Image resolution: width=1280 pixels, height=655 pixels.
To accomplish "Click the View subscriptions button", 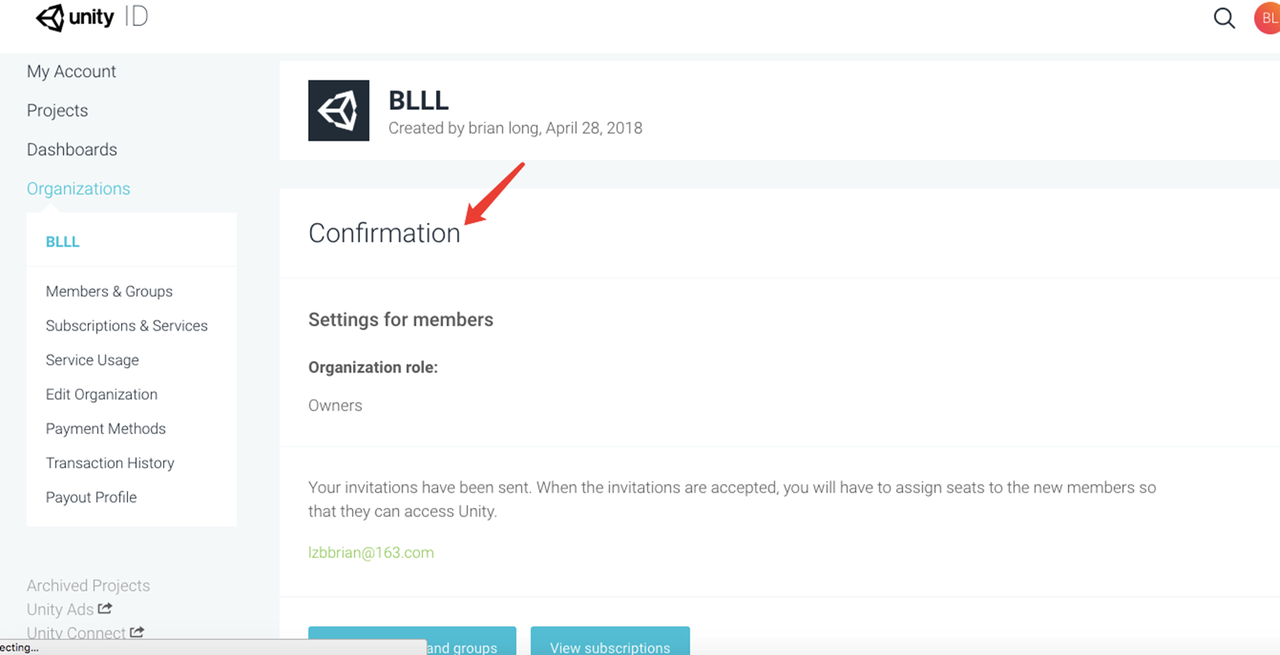I will pos(610,642).
